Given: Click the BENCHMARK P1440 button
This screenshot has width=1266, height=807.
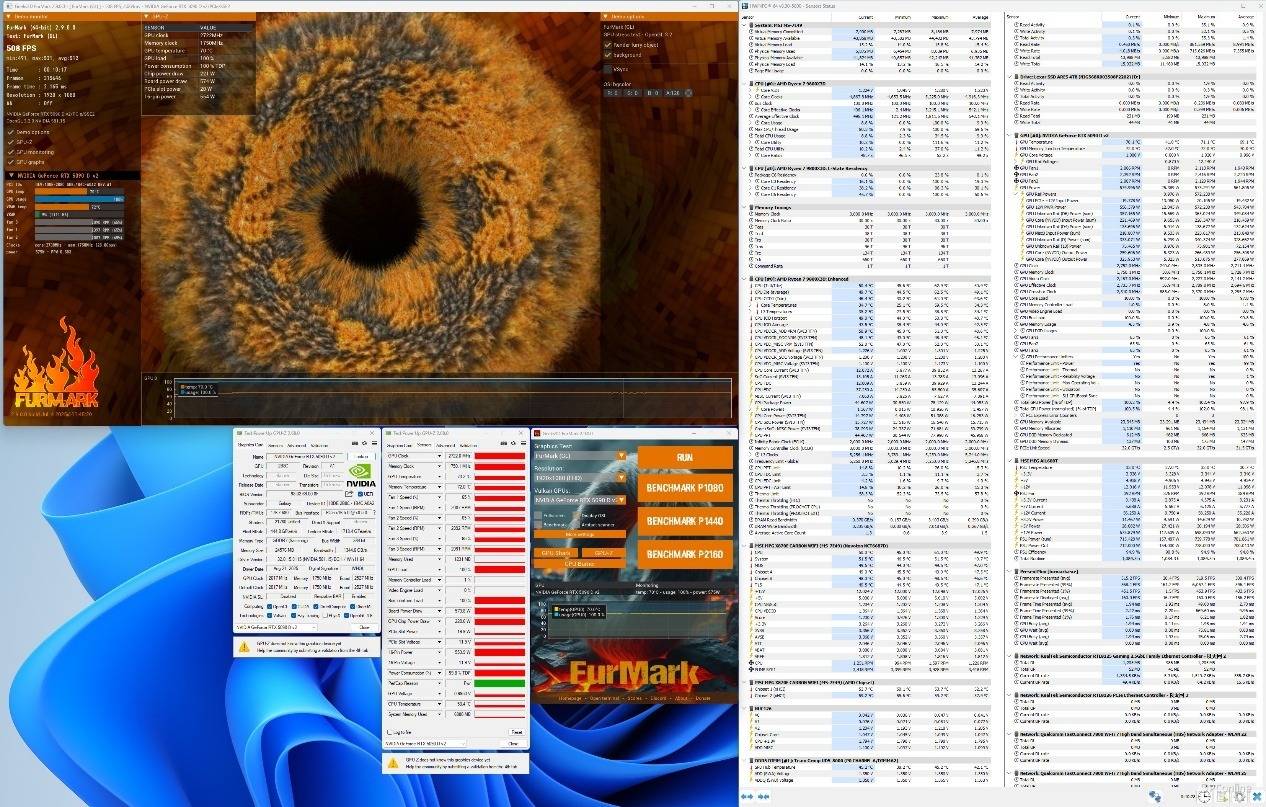Looking at the screenshot, I should (685, 521).
